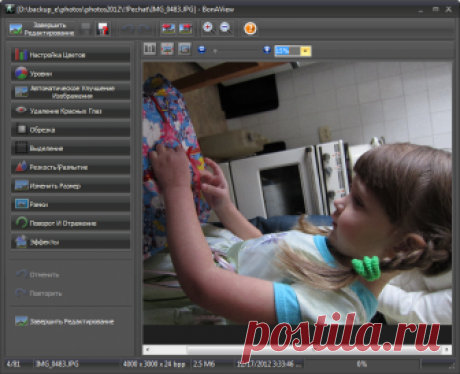Go to previous image with left-arrow picture icon
The width and height of the screenshot is (460, 374).
click(x=168, y=29)
